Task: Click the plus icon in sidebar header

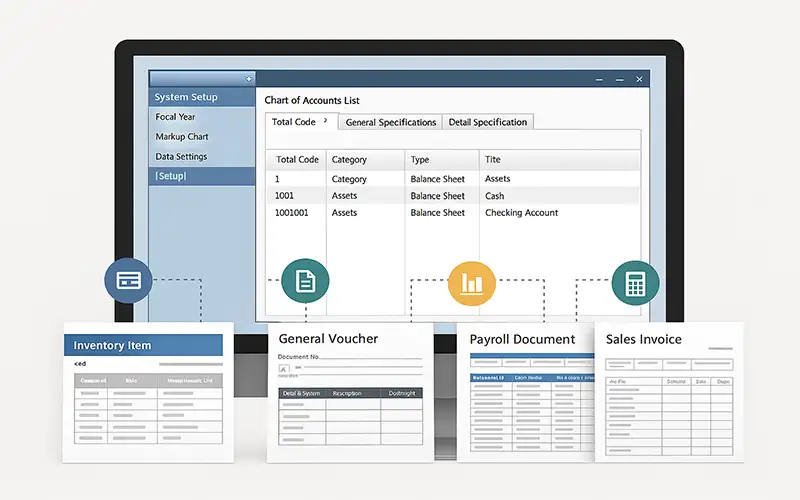Action: tap(248, 78)
